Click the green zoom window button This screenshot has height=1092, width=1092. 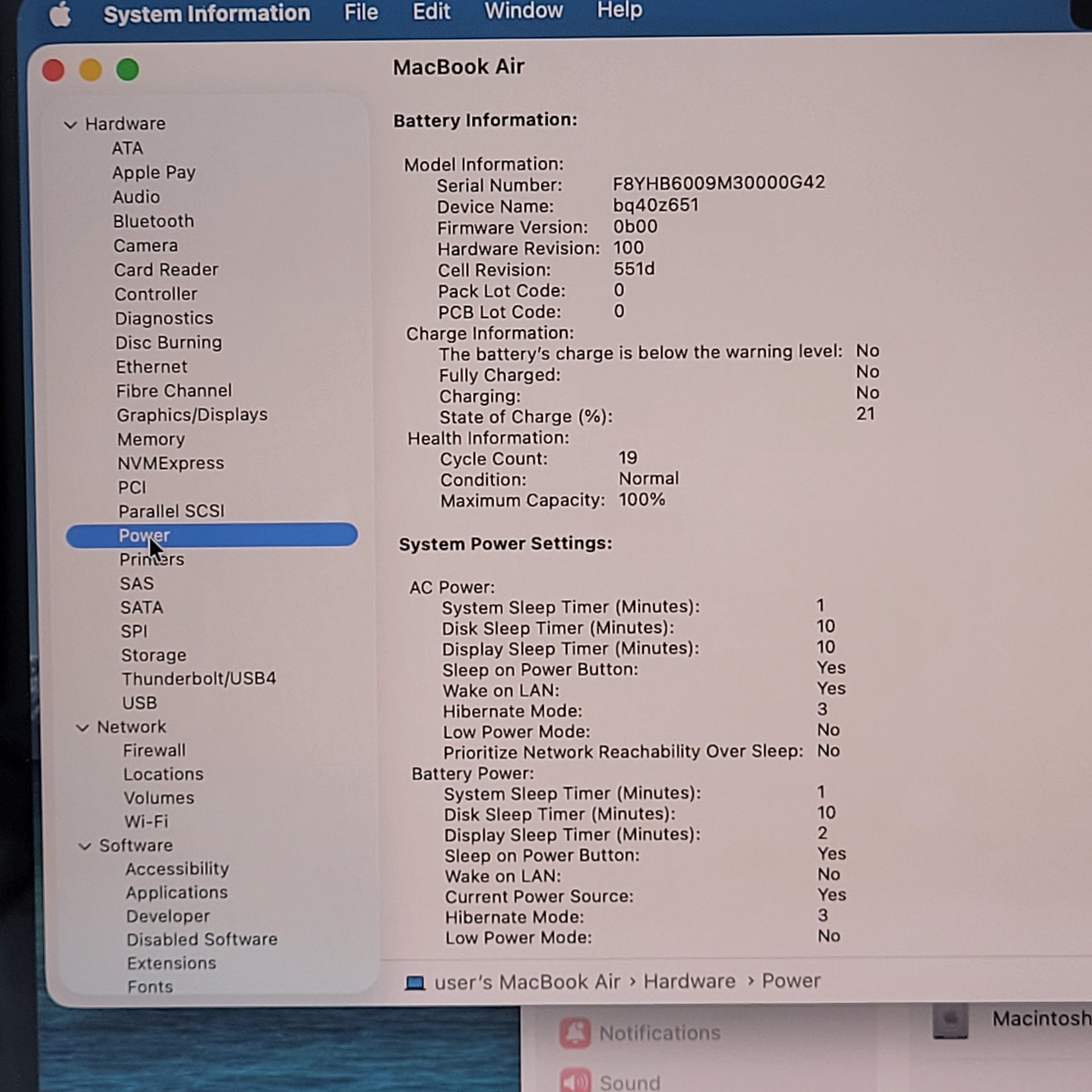(x=128, y=70)
